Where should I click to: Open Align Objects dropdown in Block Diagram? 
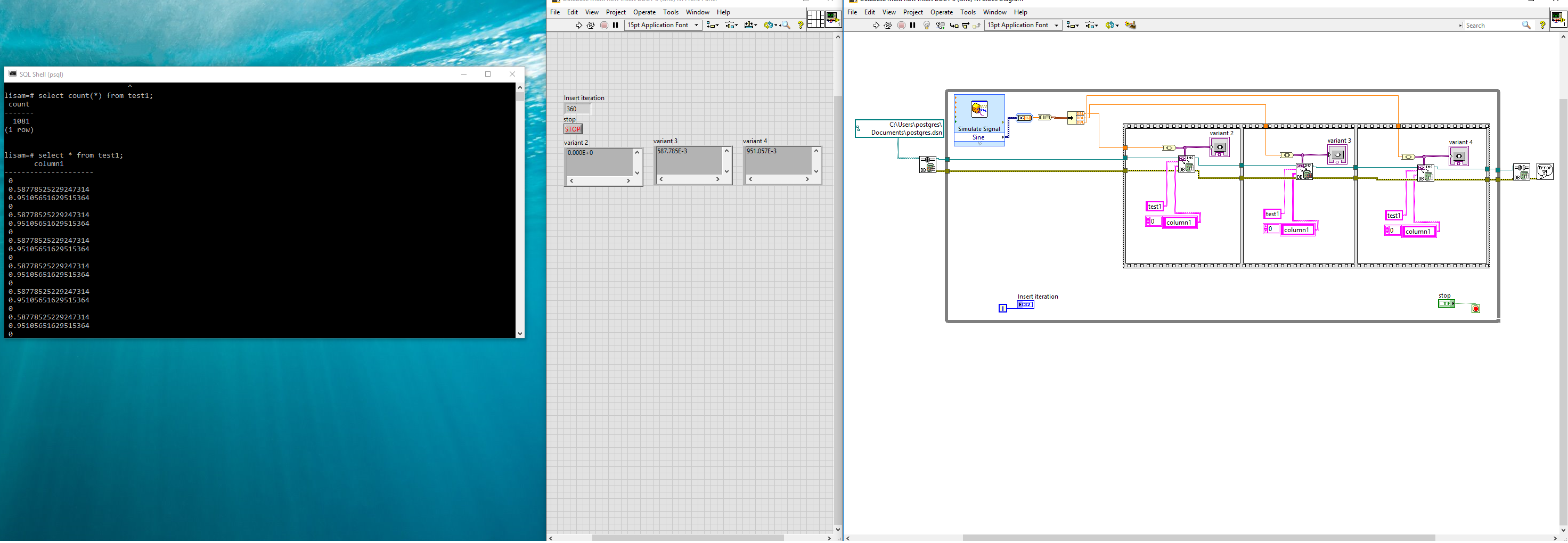point(1073,25)
